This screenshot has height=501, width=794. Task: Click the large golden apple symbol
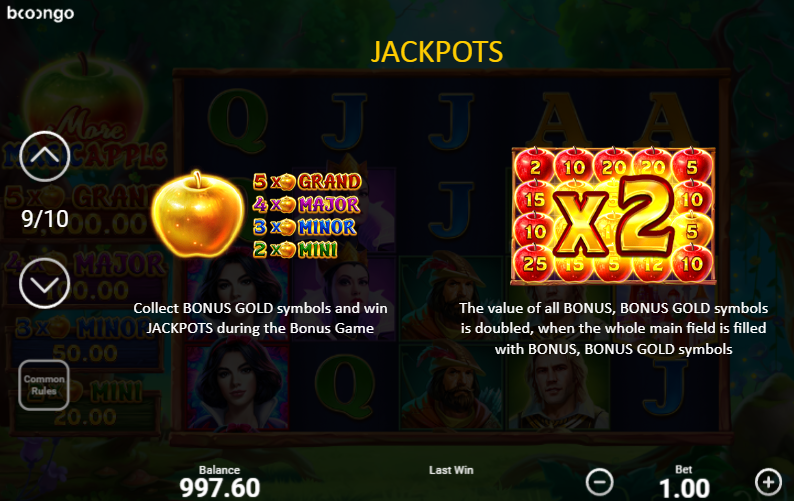click(x=197, y=214)
